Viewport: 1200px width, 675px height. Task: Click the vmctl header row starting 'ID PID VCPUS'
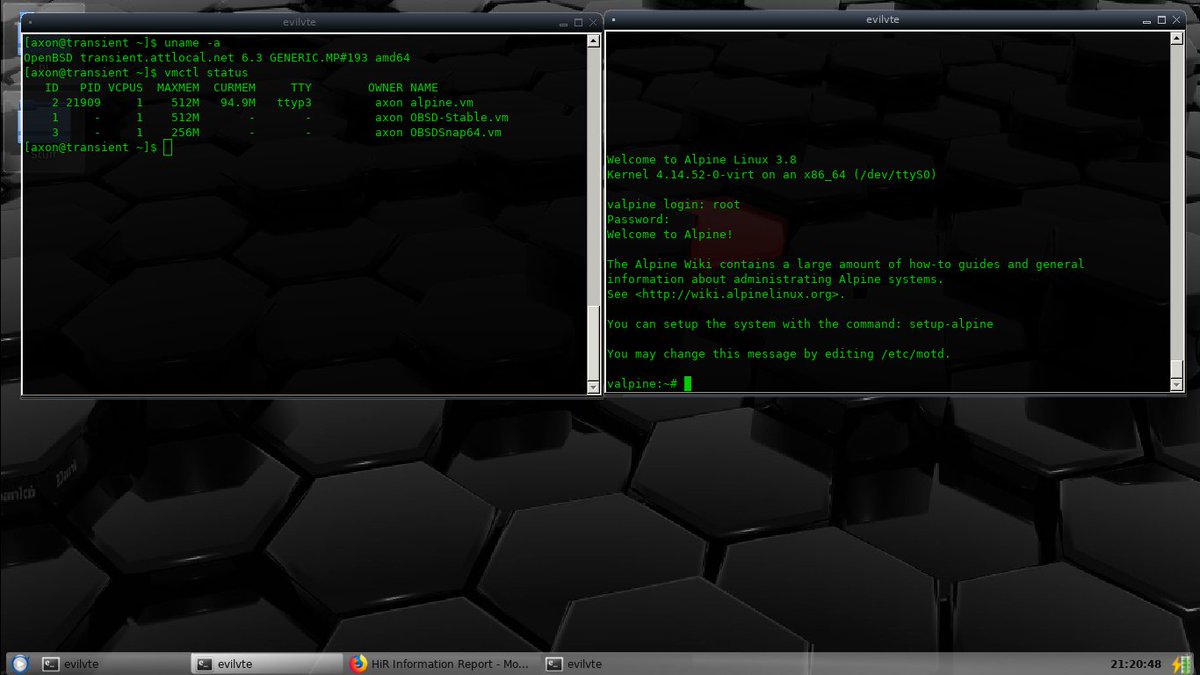click(242, 88)
